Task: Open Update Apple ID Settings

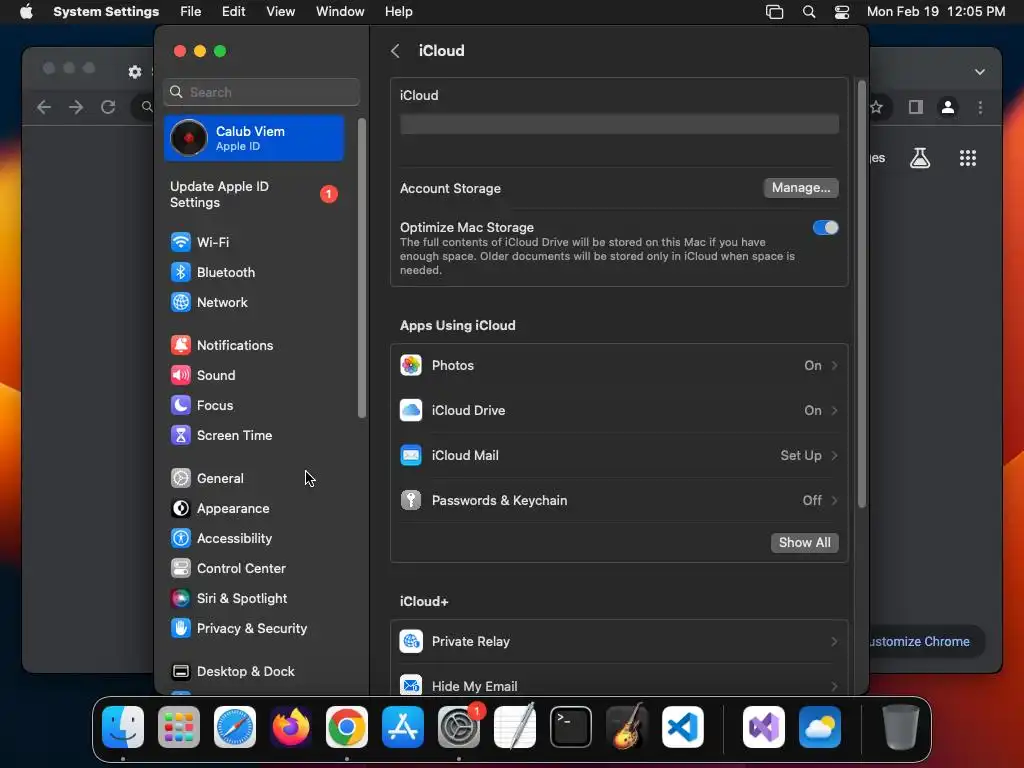Action: (x=254, y=195)
